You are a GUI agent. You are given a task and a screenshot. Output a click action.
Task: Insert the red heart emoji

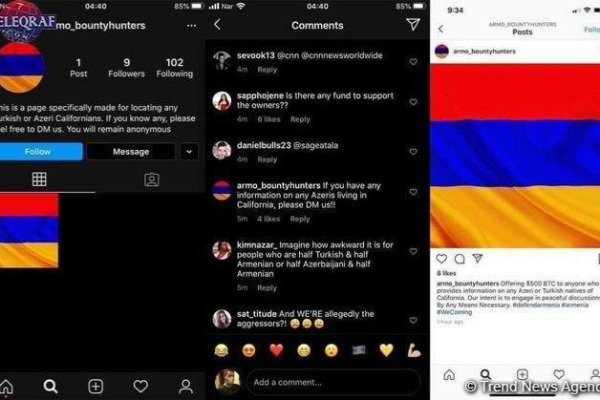tap(276, 350)
